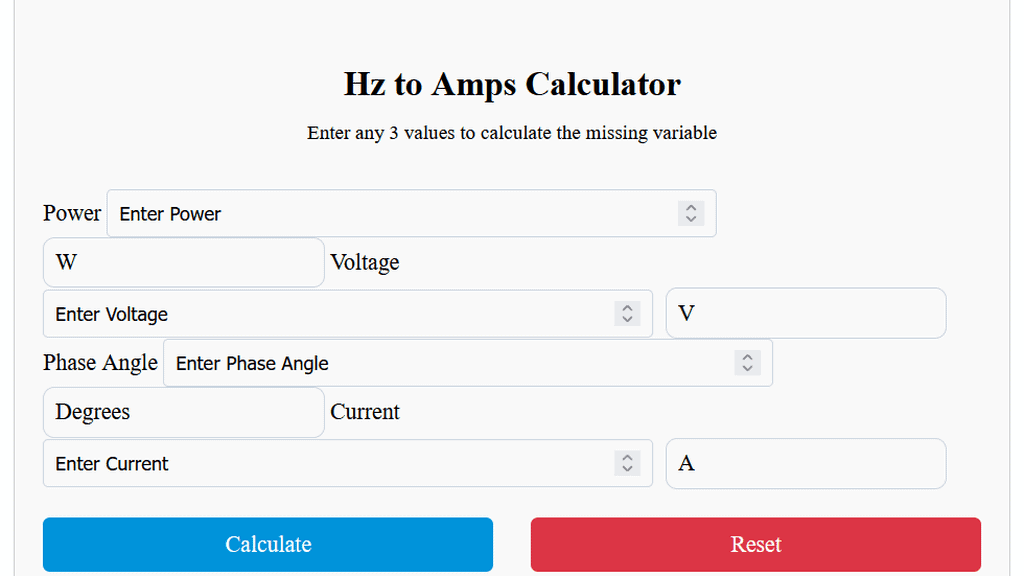1024x576 pixels.
Task: Open the A current unit selector
Action: 806,463
